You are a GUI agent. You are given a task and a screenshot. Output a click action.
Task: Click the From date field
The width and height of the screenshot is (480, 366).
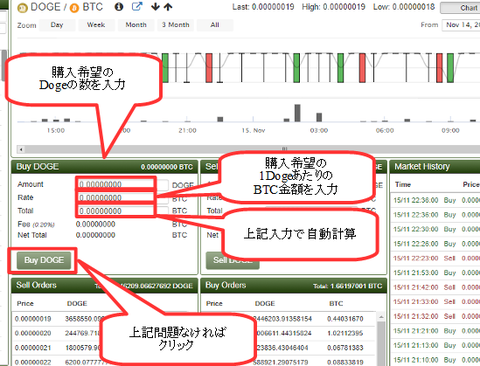click(x=461, y=25)
